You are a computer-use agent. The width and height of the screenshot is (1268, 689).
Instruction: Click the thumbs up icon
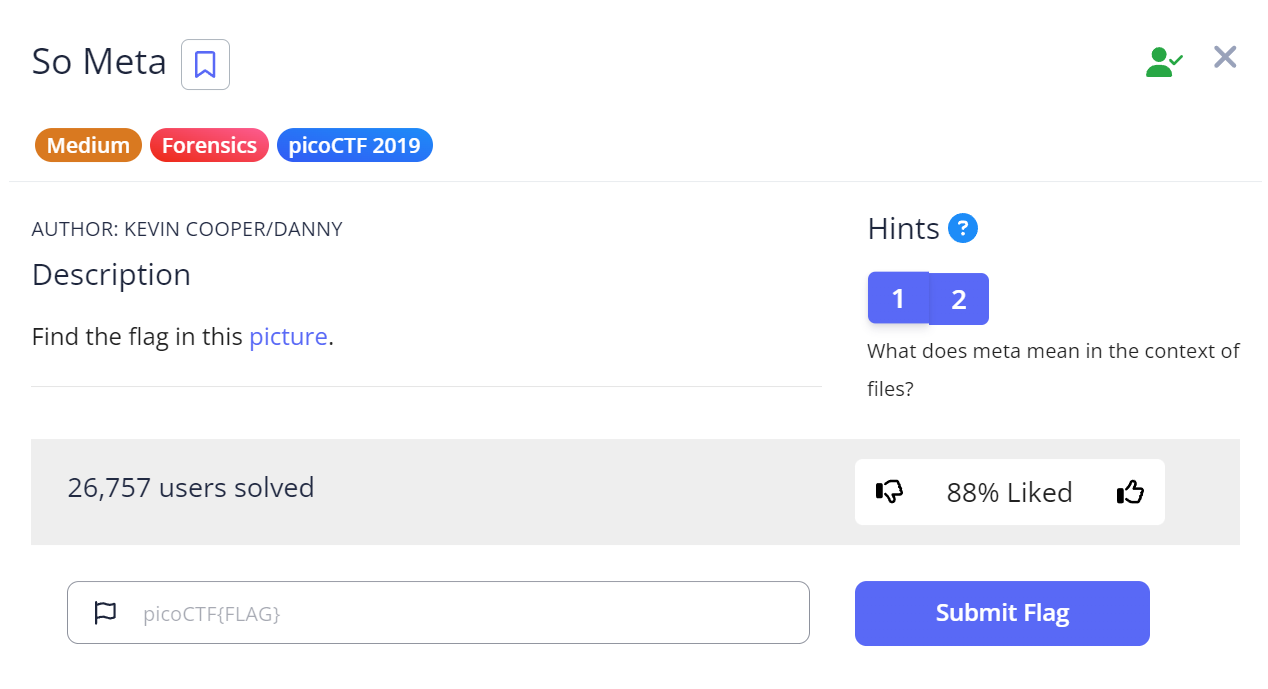tap(1130, 492)
